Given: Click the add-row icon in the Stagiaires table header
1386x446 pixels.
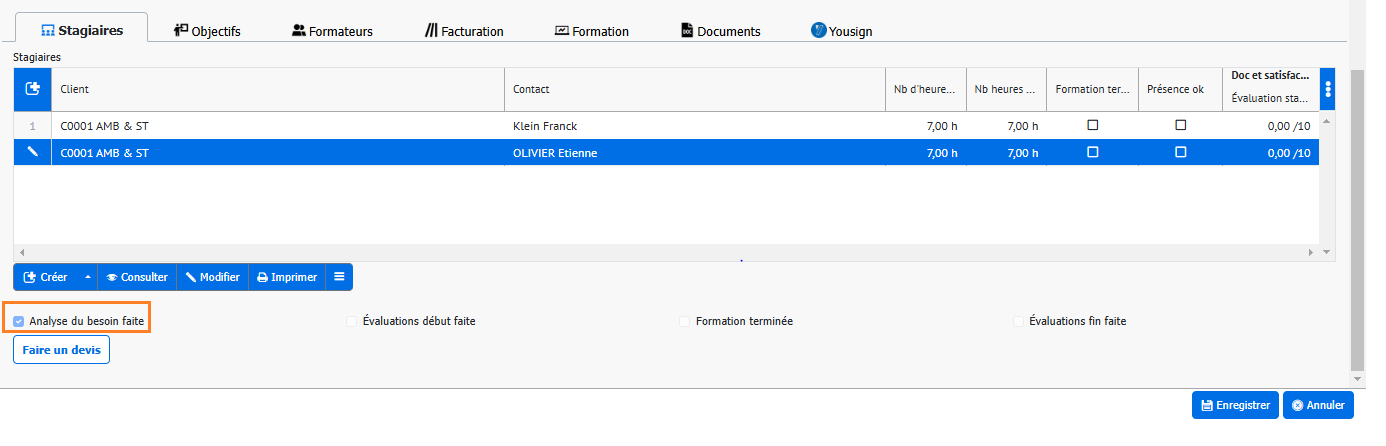Looking at the screenshot, I should (x=32, y=89).
